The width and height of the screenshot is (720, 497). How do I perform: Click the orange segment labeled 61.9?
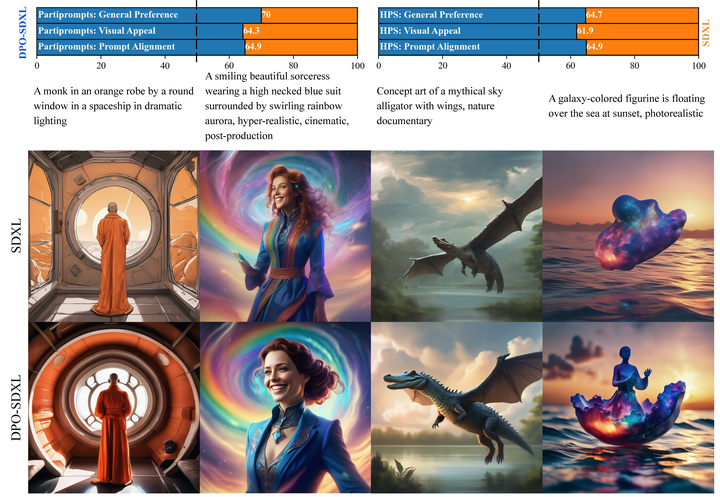tap(637, 31)
